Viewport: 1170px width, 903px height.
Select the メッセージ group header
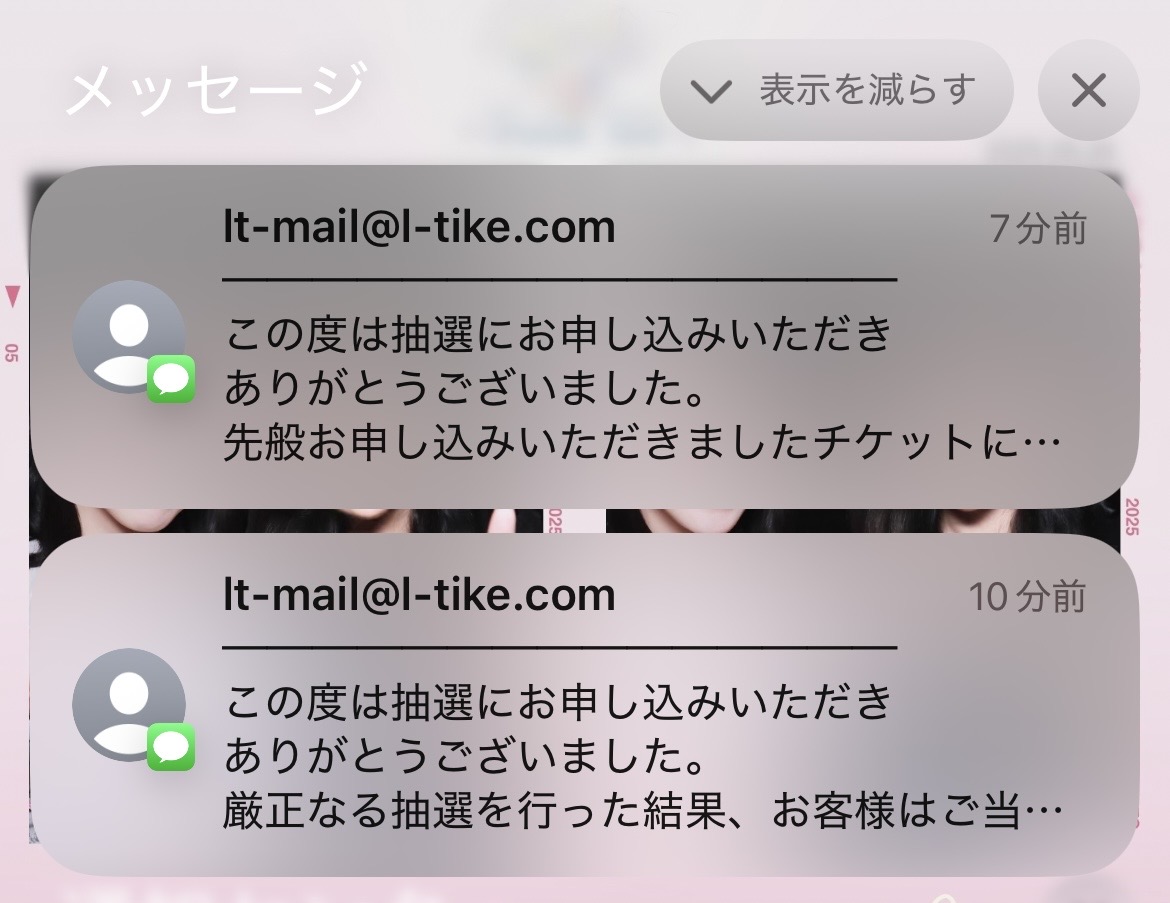(x=216, y=89)
